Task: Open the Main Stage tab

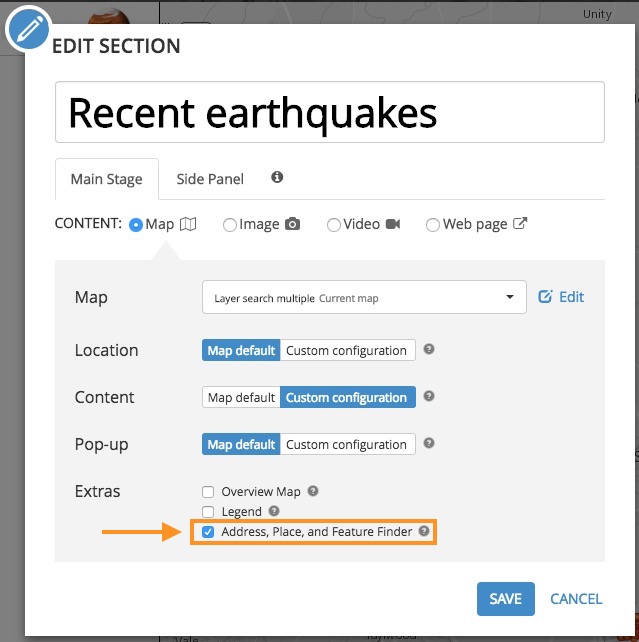Action: click(x=106, y=180)
